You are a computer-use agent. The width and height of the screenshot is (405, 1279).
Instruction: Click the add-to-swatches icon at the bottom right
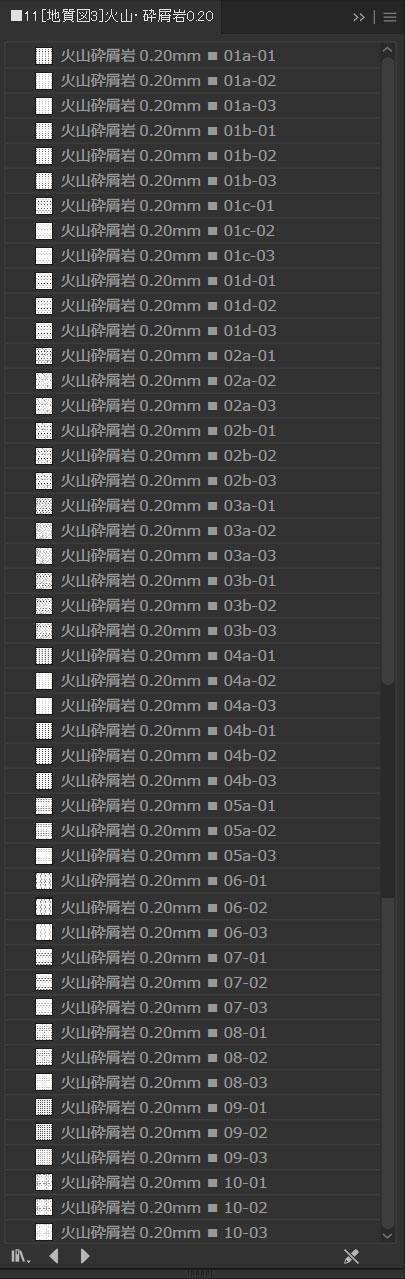tap(350, 1256)
